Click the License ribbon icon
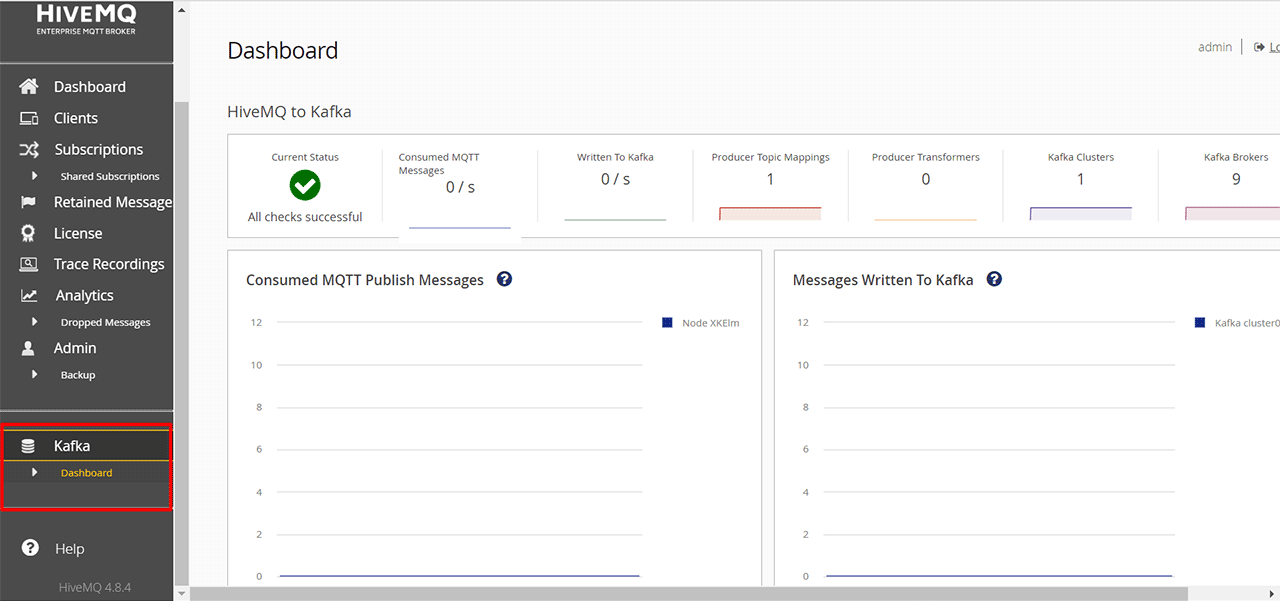 [x=30, y=233]
